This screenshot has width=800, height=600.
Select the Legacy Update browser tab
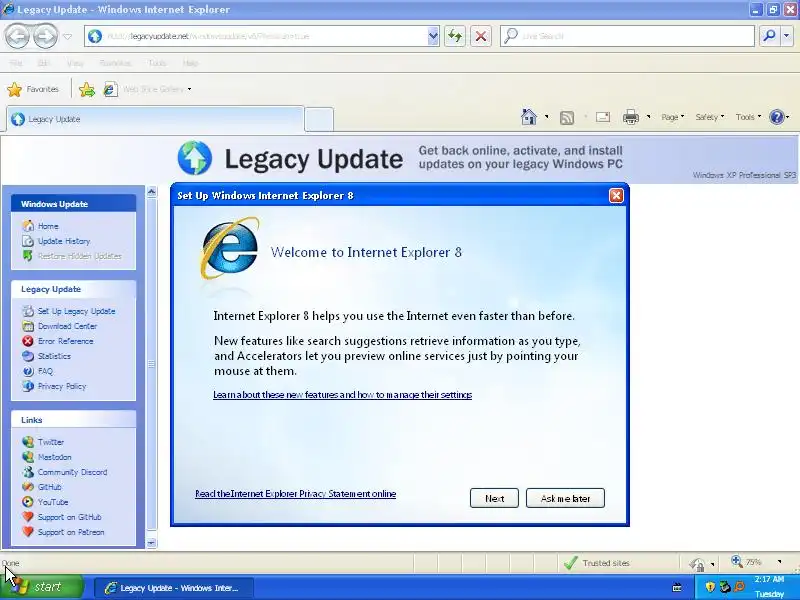click(155, 119)
